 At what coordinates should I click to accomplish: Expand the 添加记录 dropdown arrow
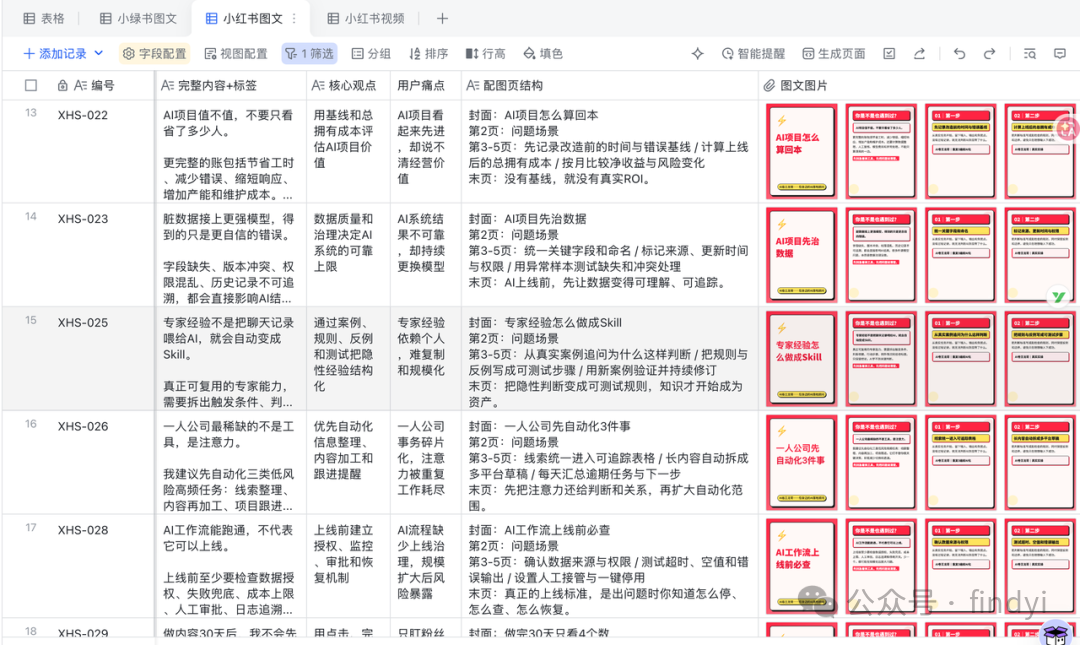pos(98,54)
